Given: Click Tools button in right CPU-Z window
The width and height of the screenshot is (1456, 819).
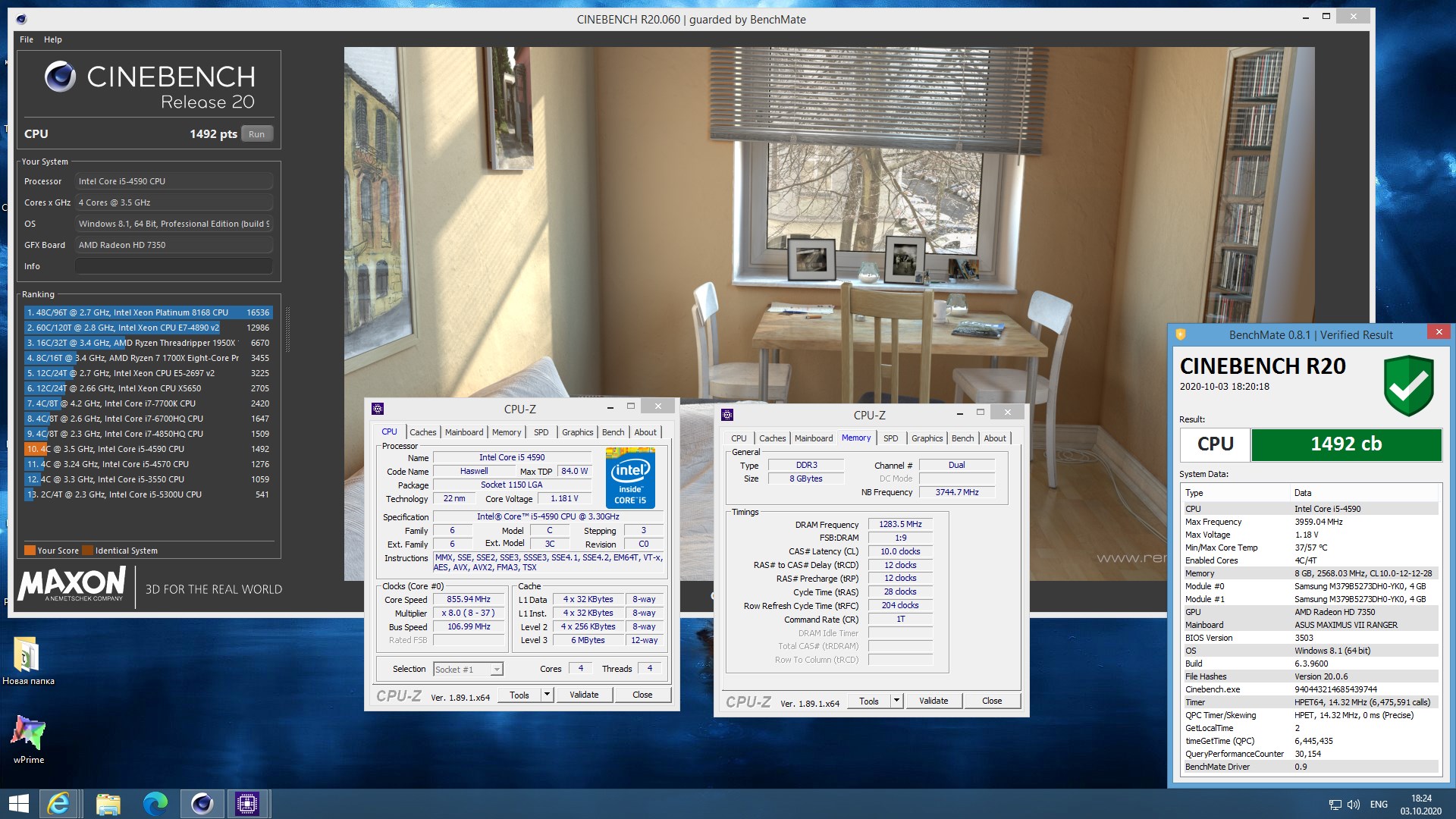Looking at the screenshot, I should (x=869, y=701).
